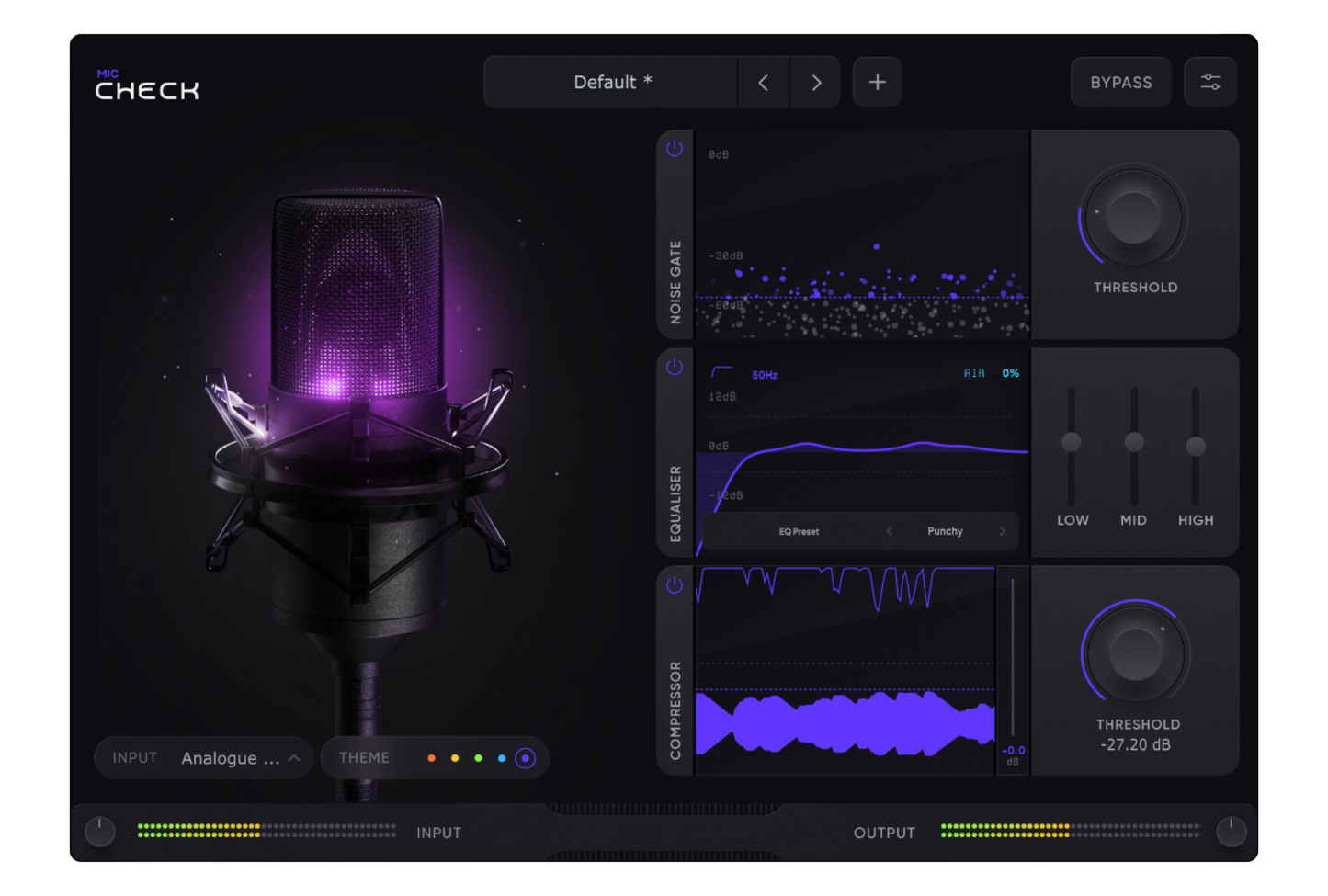Click the input gain knob

point(100,832)
